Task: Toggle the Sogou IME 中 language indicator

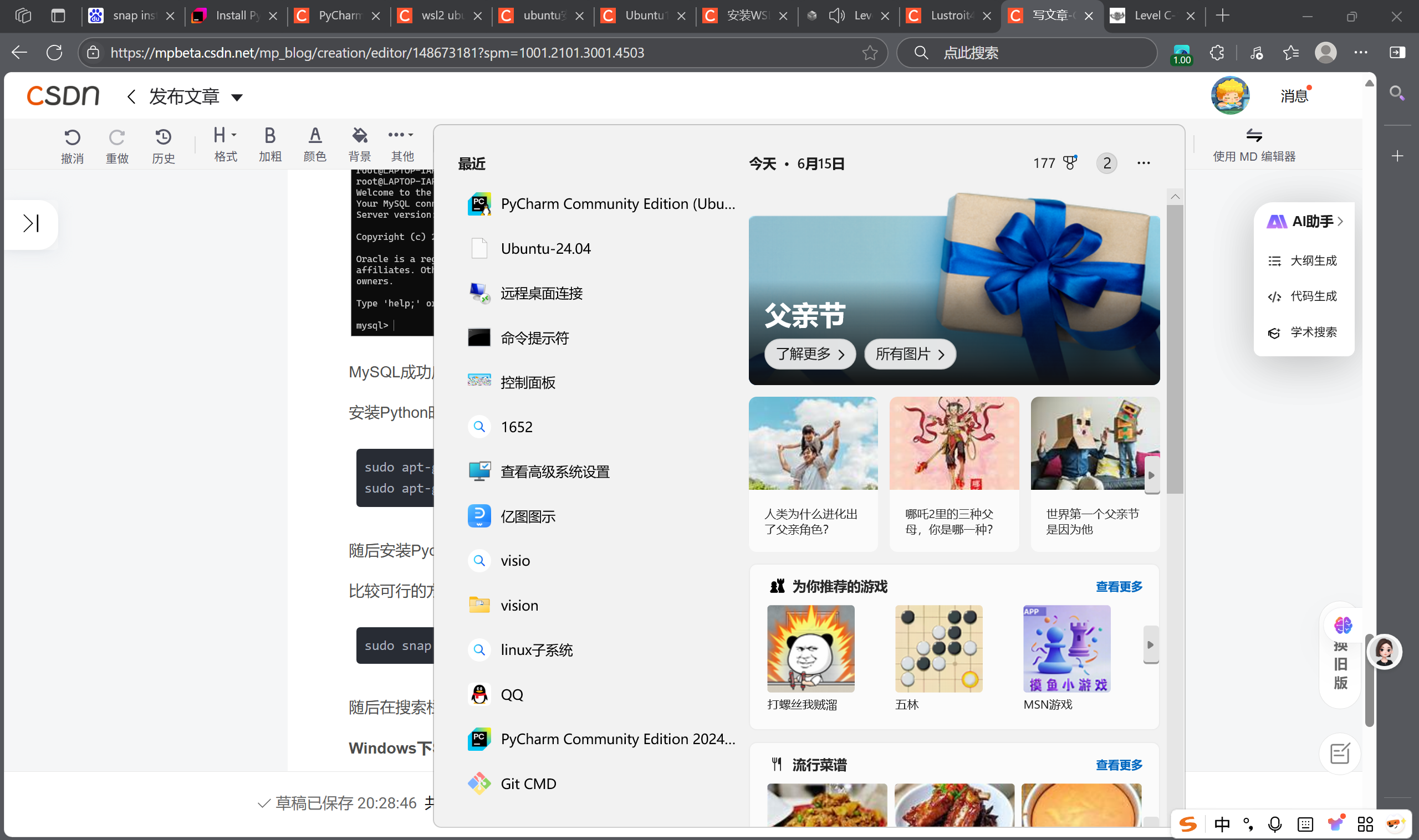Action: point(1222,824)
